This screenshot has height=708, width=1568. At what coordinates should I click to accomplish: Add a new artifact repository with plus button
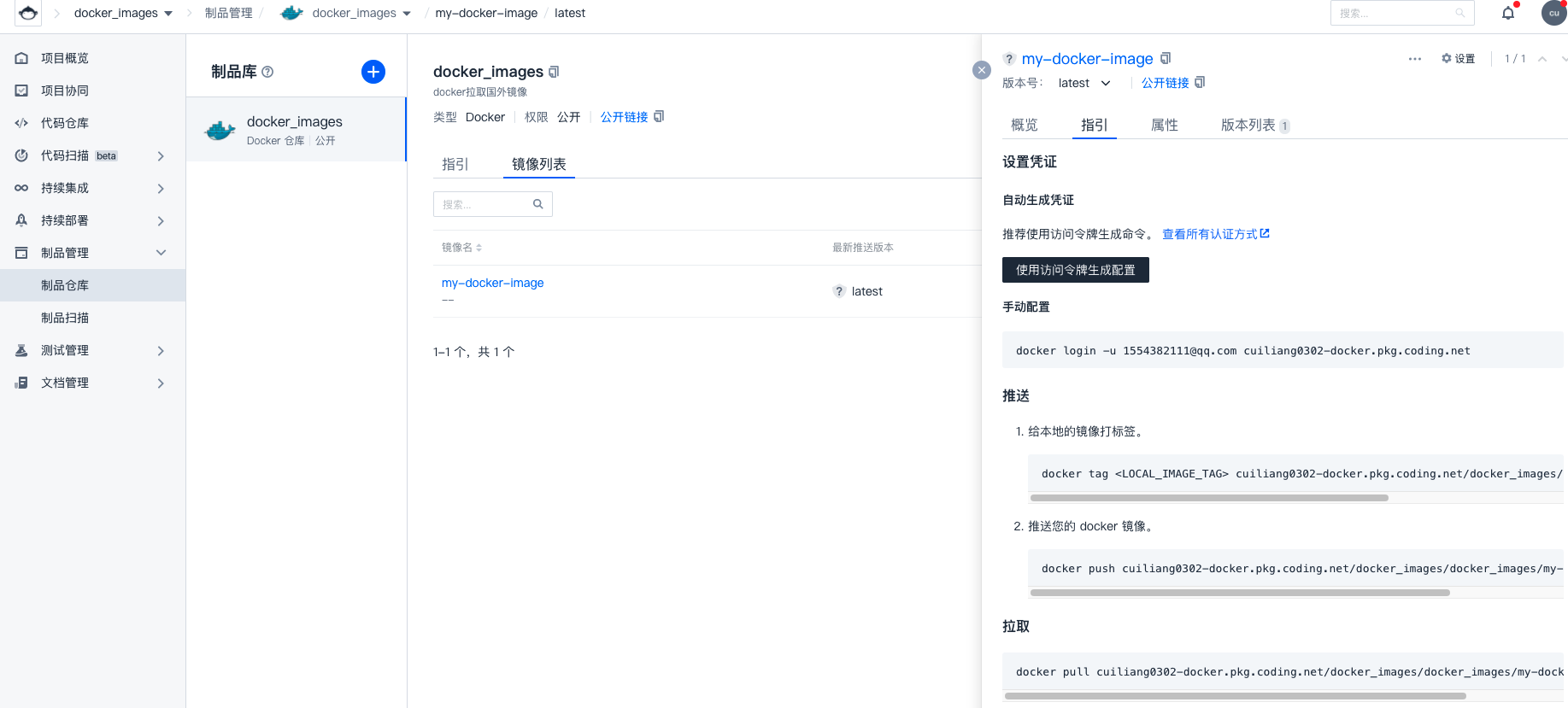point(373,72)
